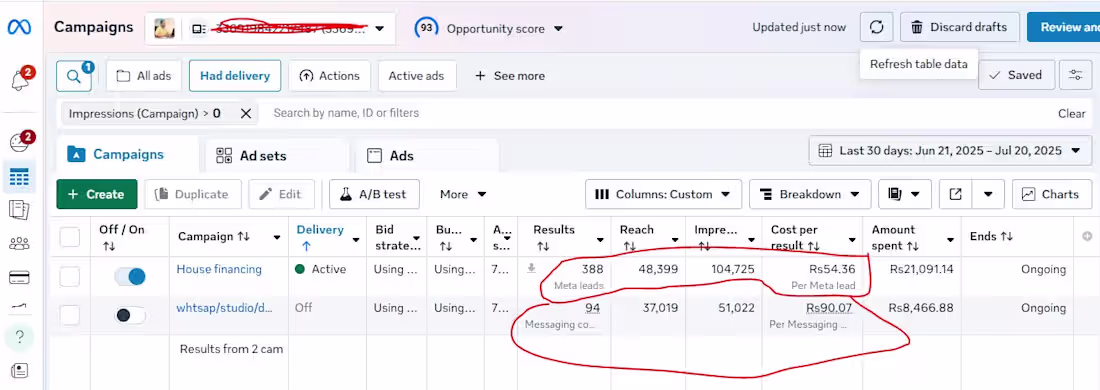The height and width of the screenshot is (390, 1100).
Task: Open the More dropdown menu
Action: pyautogui.click(x=463, y=194)
